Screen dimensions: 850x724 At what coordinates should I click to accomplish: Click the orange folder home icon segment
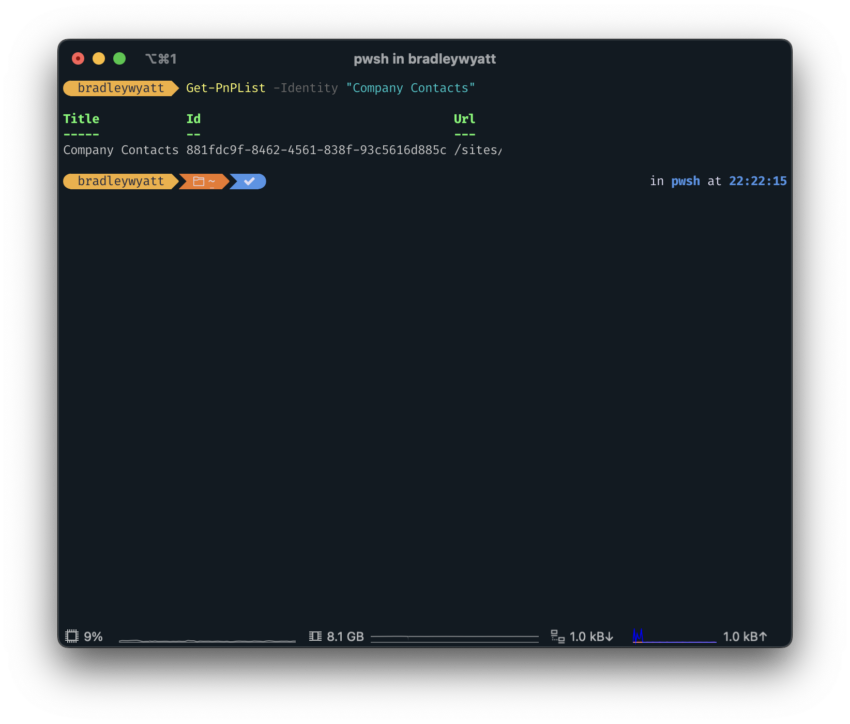204,182
